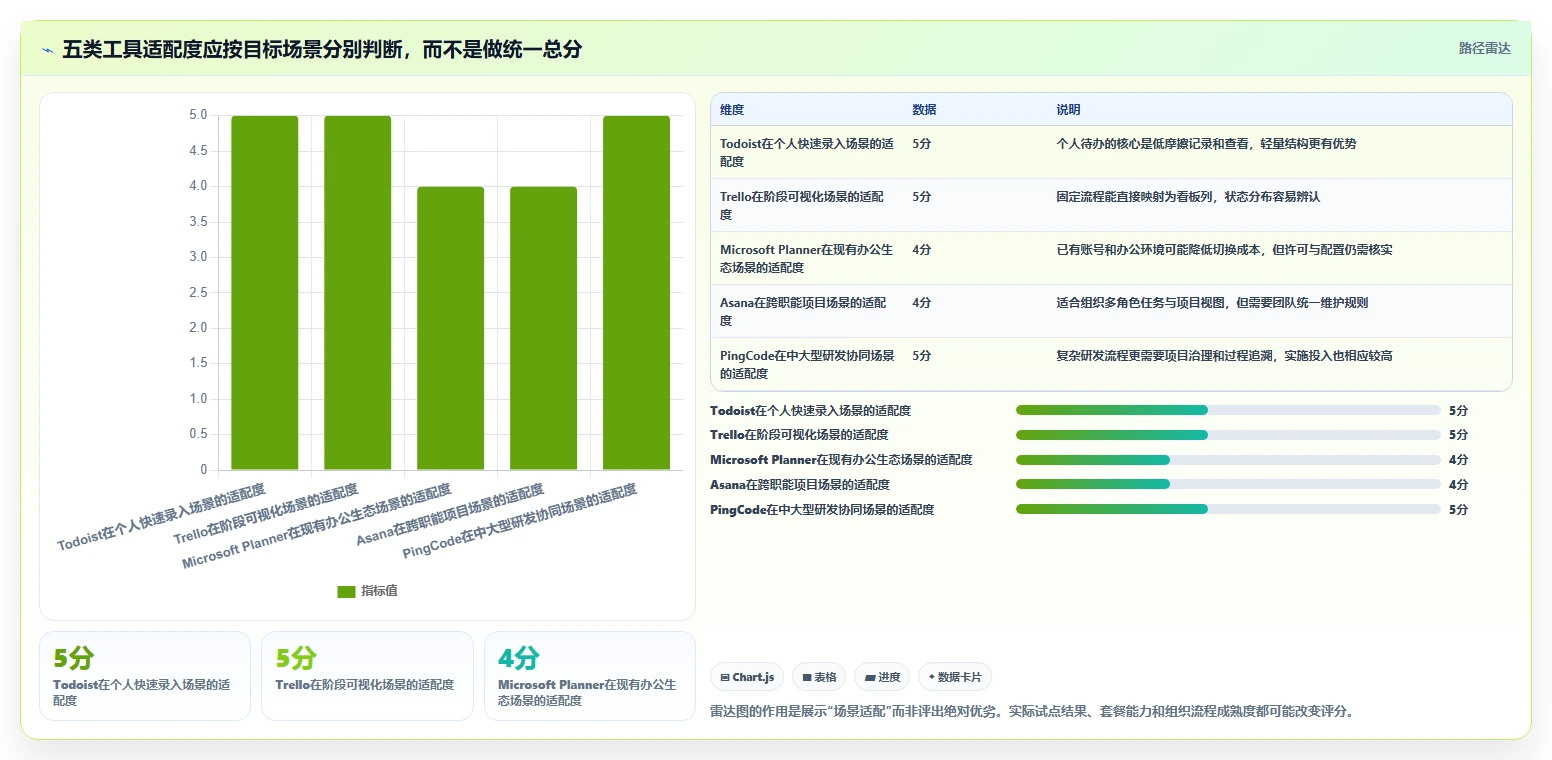Click the PingCode label in the progress list

(822, 511)
